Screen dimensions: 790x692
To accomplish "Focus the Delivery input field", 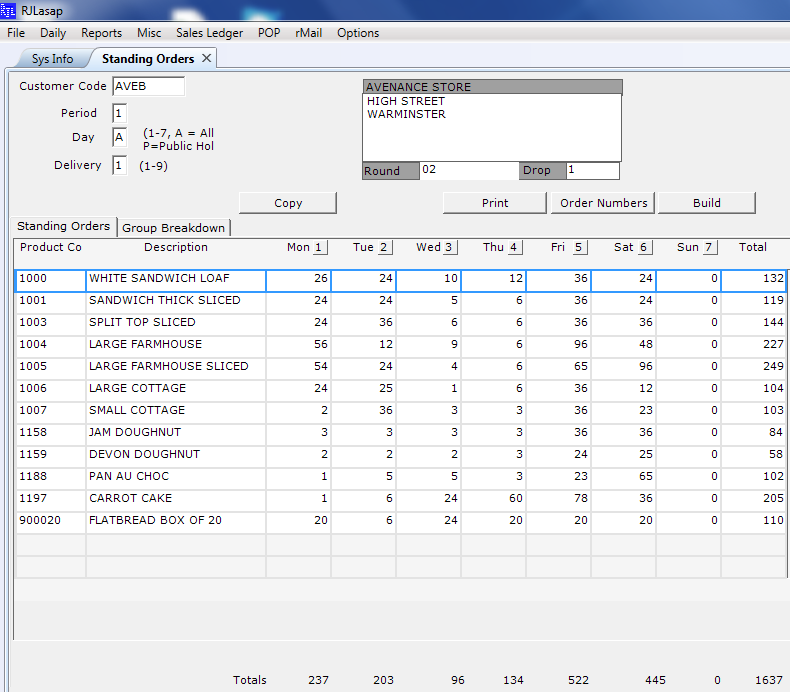I will pyautogui.click(x=119, y=165).
